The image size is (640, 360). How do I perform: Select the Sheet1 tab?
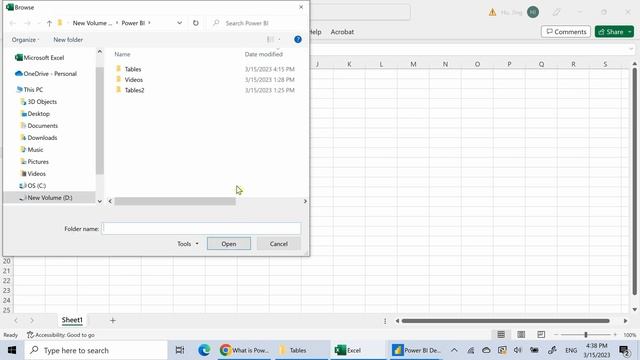[72, 320]
